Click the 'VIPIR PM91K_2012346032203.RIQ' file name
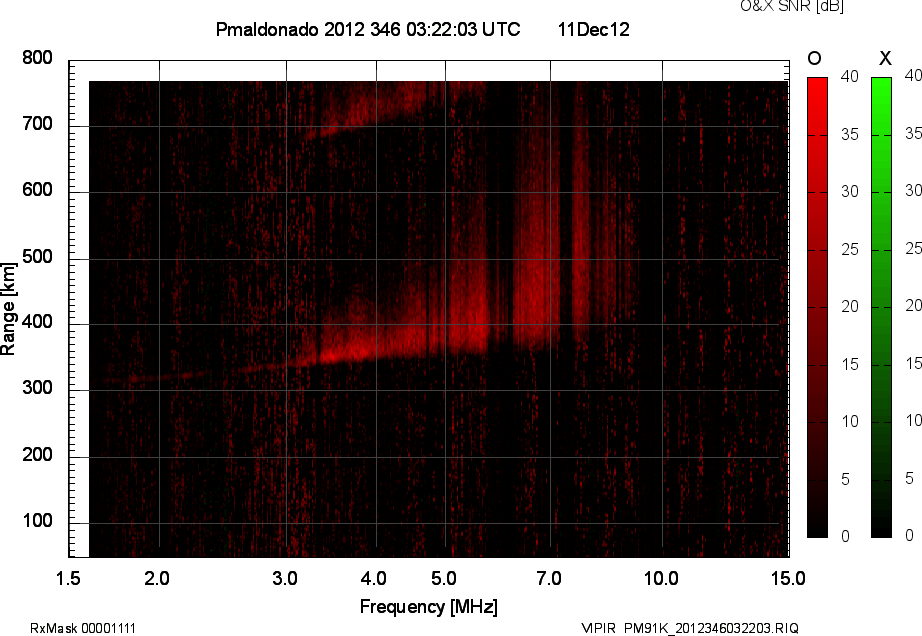 click(x=690, y=628)
